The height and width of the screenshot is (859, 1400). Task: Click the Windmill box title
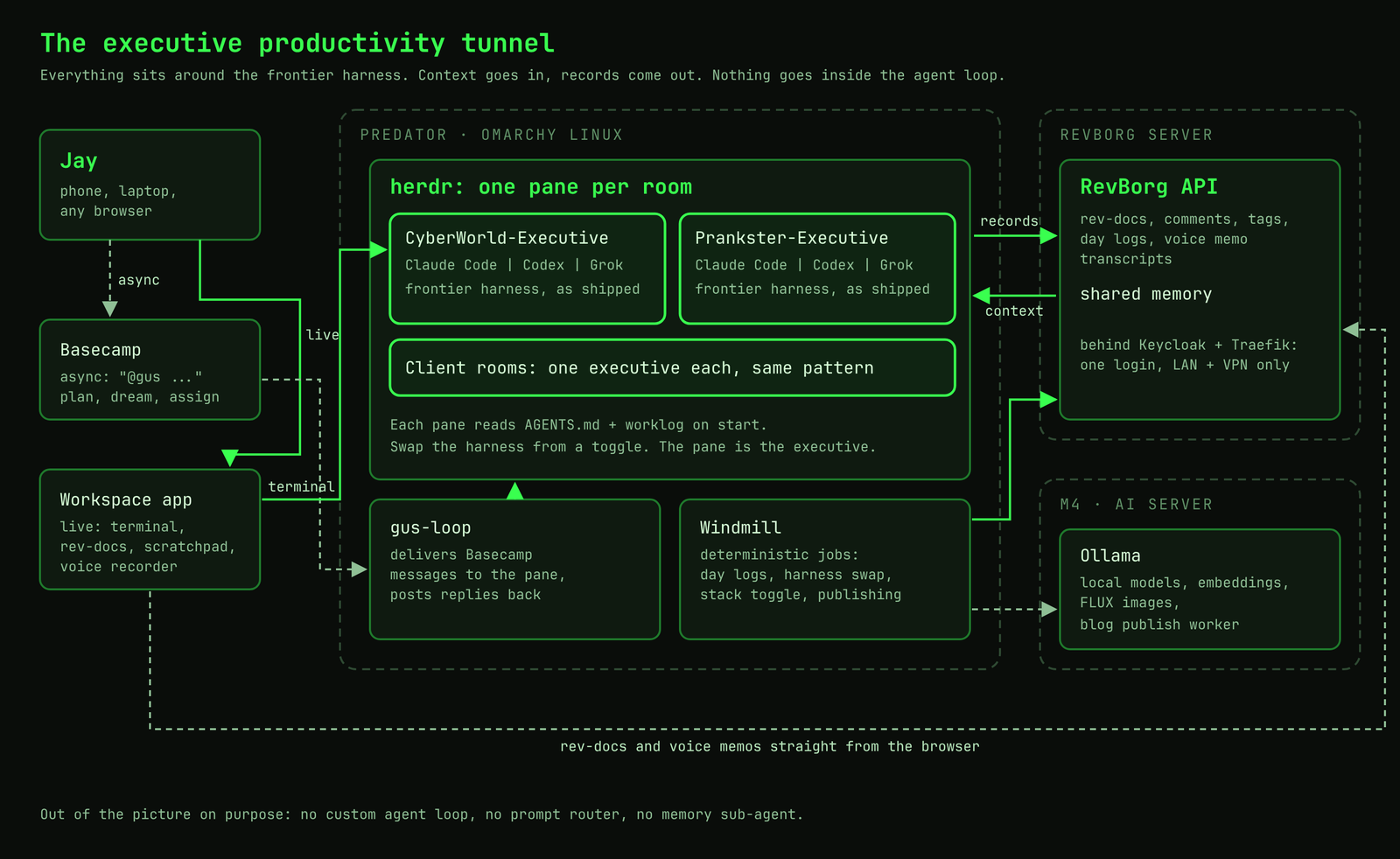tap(740, 527)
